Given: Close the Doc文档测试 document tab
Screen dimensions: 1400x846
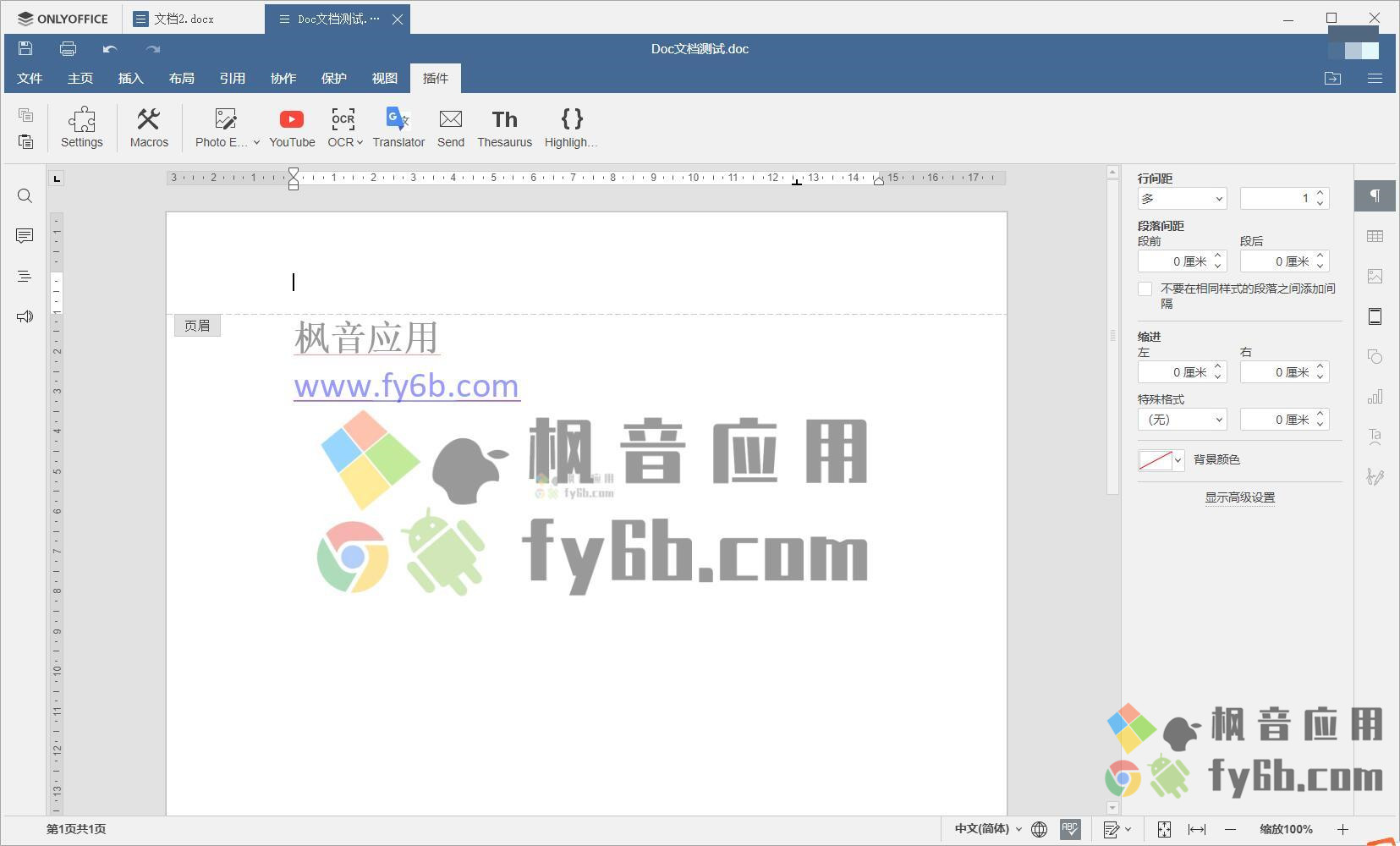Looking at the screenshot, I should coord(398,19).
